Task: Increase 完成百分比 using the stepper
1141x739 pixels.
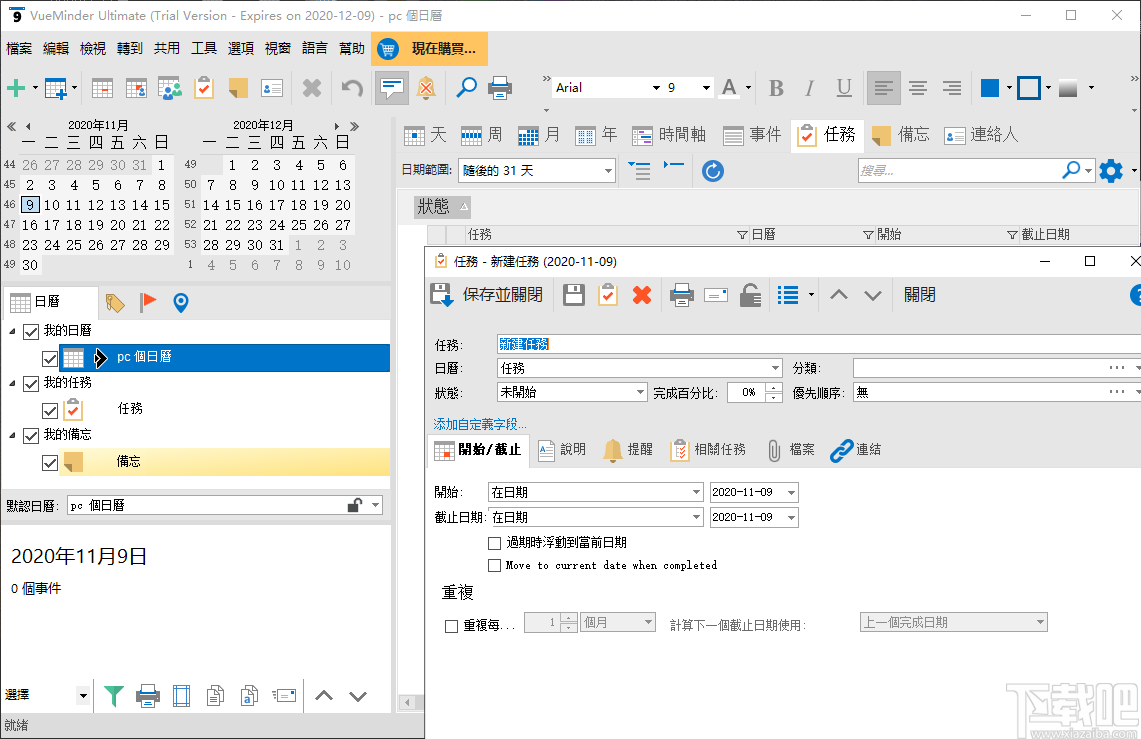Action: click(x=773, y=388)
